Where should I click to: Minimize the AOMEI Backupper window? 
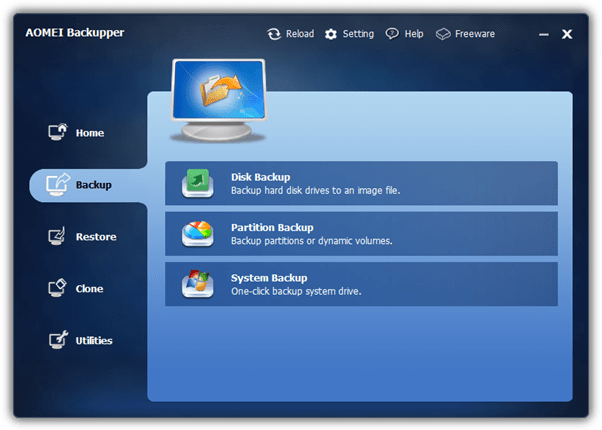coord(544,35)
